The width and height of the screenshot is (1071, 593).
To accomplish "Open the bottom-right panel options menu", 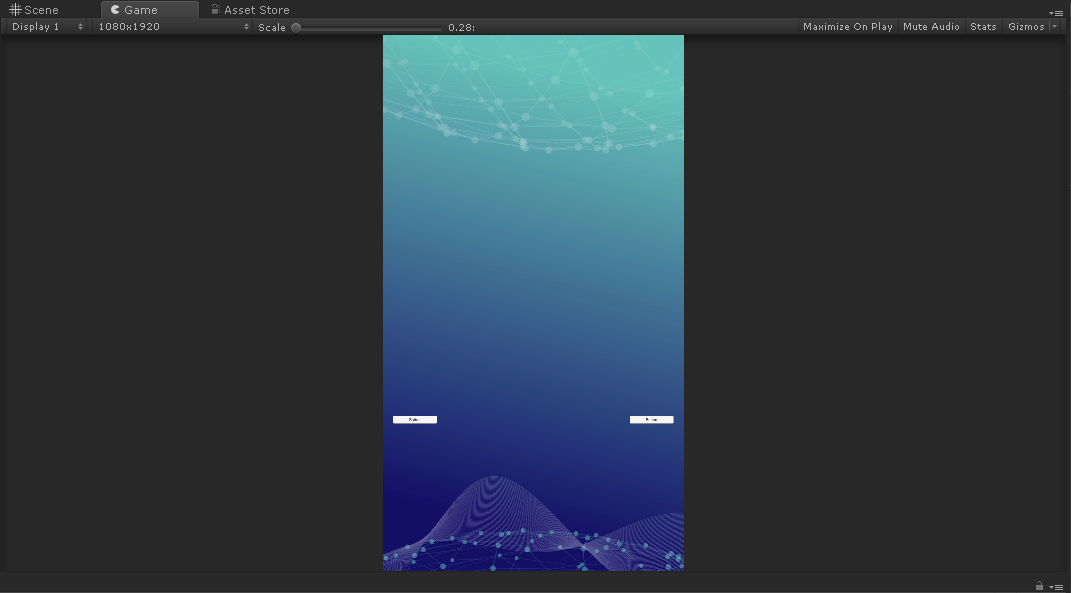I will coord(1056,587).
